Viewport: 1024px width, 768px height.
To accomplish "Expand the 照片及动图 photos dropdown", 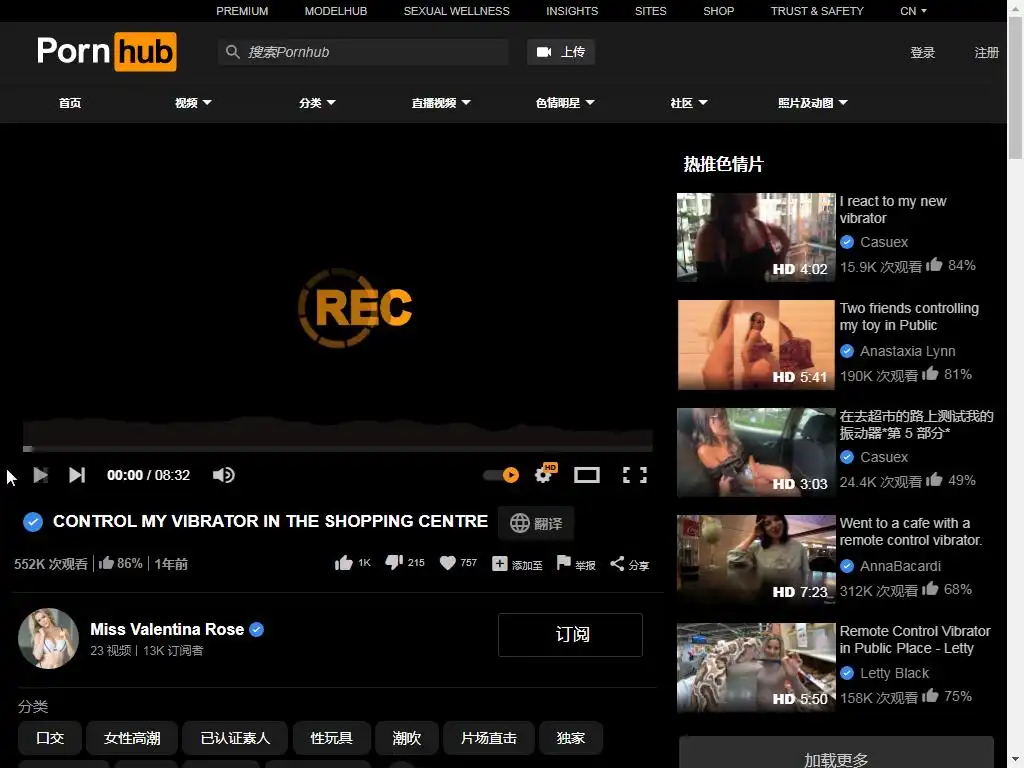I will 812,103.
